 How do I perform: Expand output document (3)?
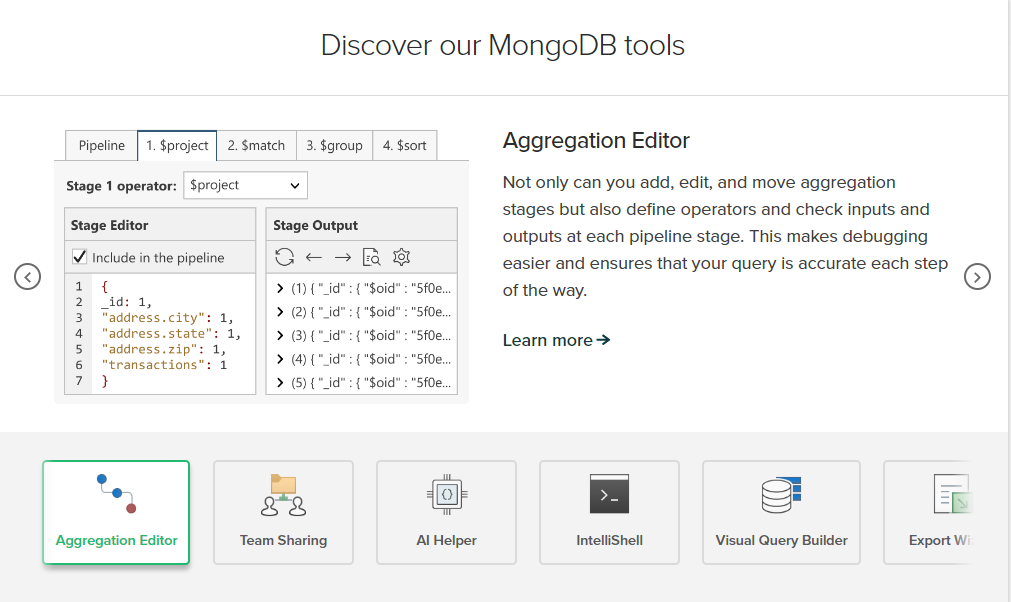(280, 335)
